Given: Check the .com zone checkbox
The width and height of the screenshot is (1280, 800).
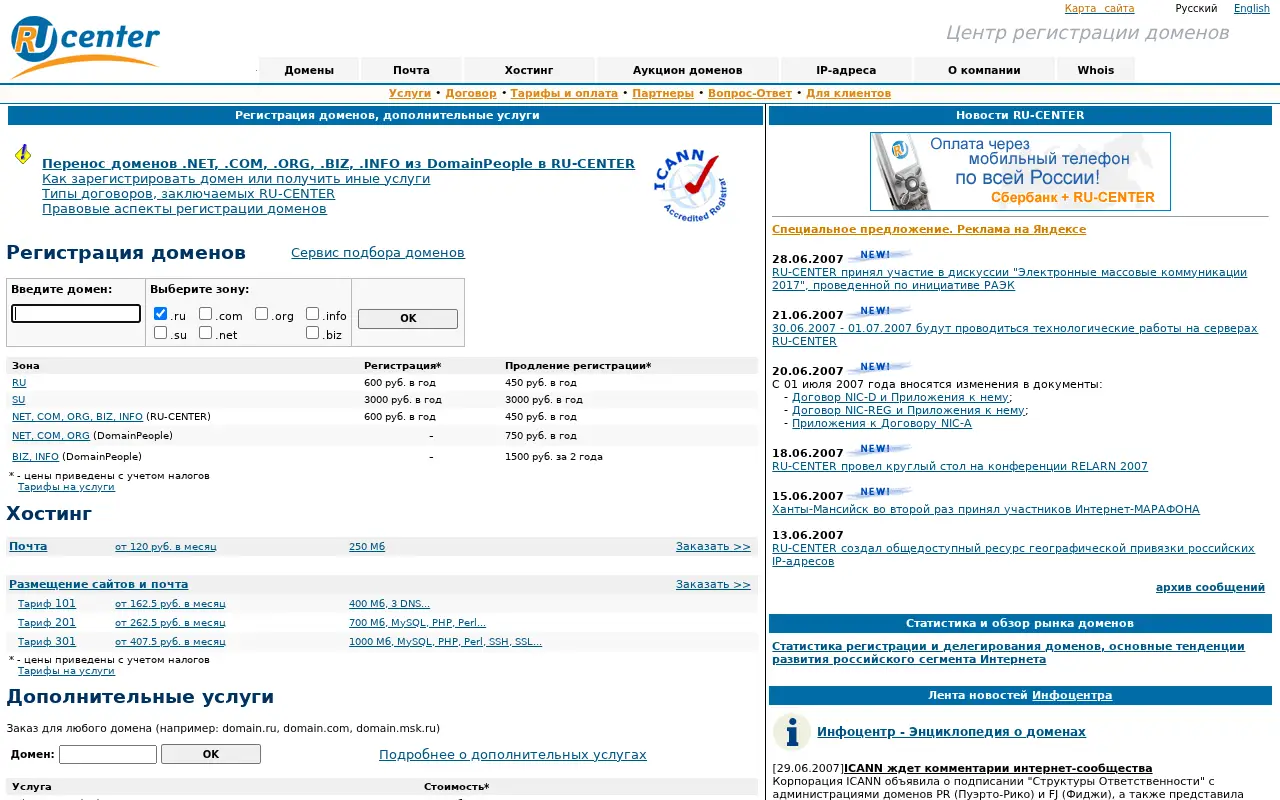Looking at the screenshot, I should pyautogui.click(x=205, y=314).
